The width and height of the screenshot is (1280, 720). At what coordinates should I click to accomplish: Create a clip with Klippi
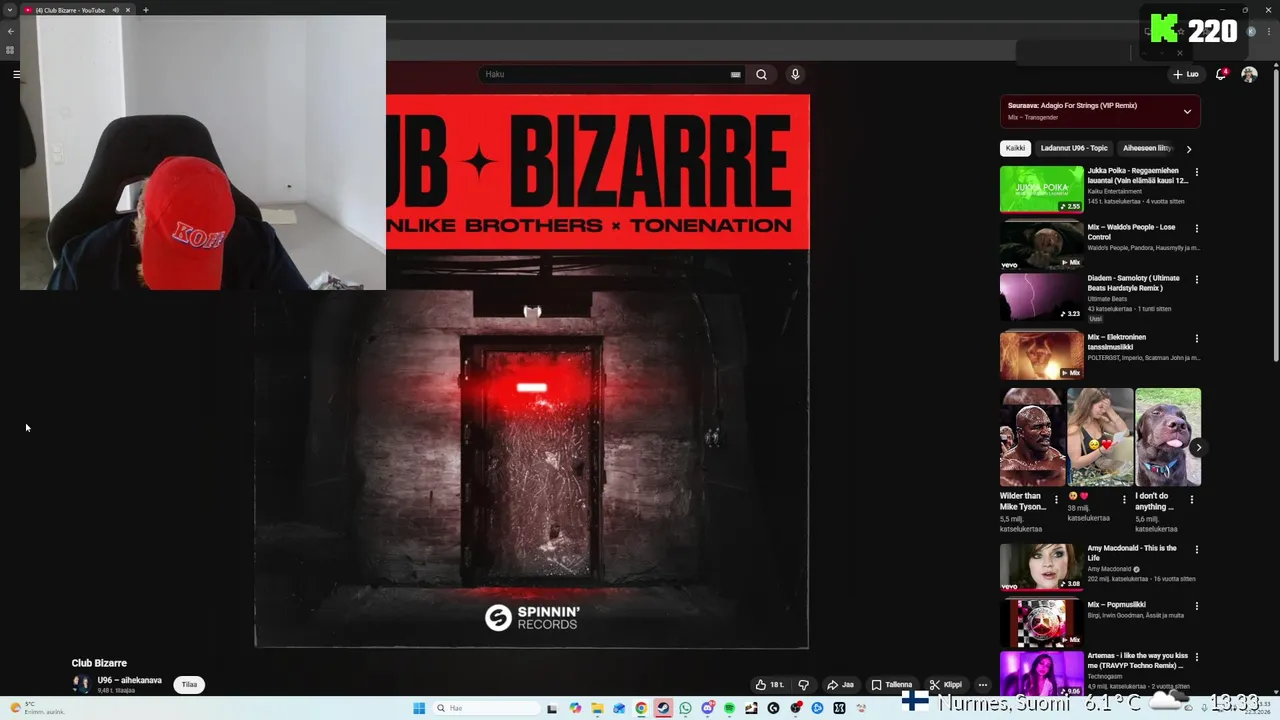[946, 685]
